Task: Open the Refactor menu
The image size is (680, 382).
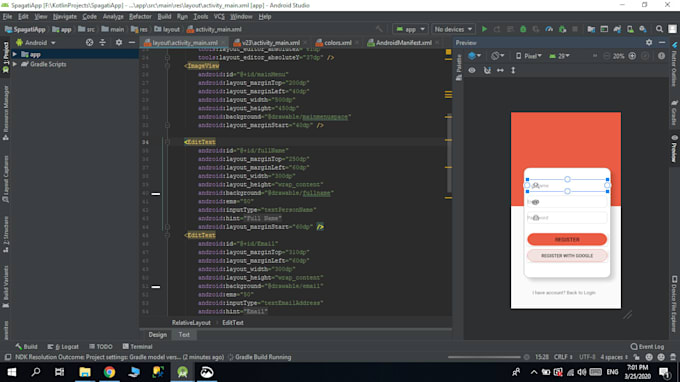Action: [x=140, y=16]
